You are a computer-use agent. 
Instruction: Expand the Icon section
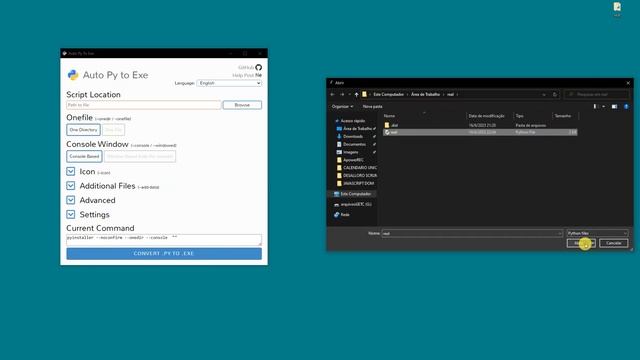tap(71, 171)
